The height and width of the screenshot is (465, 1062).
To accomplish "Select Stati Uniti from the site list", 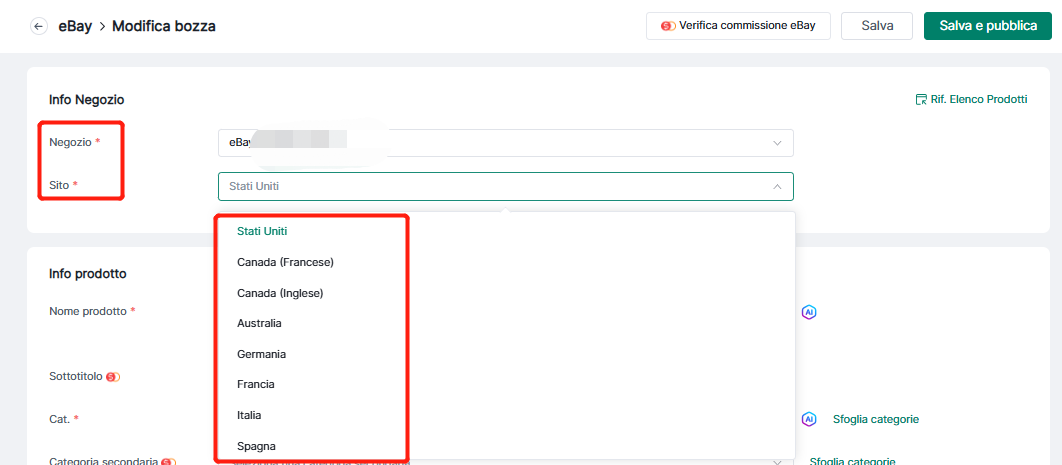I will (x=262, y=231).
